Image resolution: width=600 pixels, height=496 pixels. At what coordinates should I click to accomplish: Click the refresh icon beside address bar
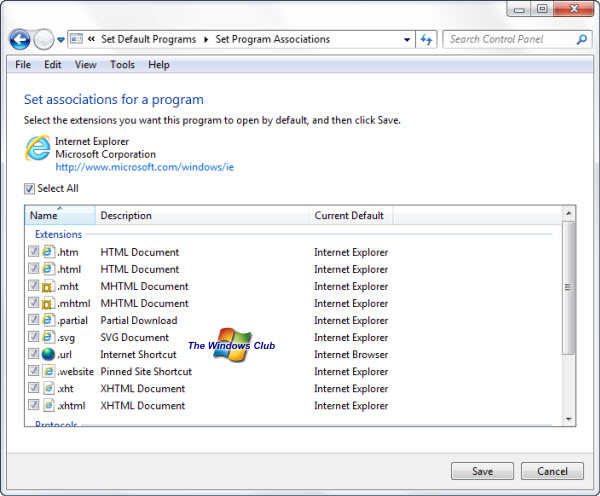pos(427,40)
